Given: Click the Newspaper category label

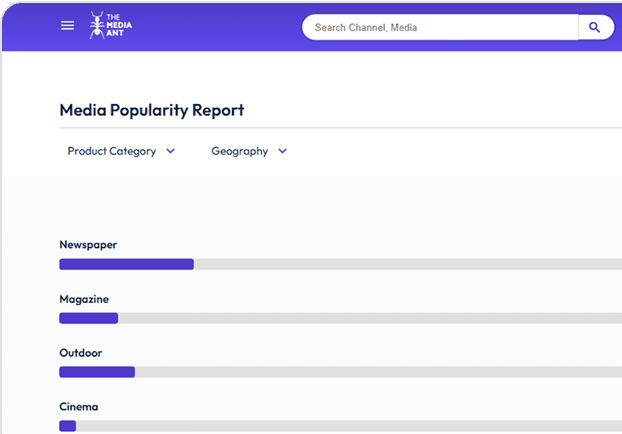Looking at the screenshot, I should [x=88, y=245].
